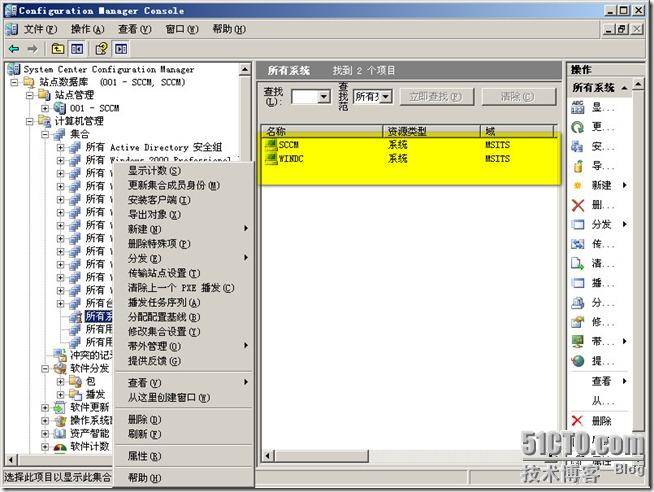This screenshot has width=654, height=492.
Task: Choose 刷新(F) in context menu
Action: [184, 434]
